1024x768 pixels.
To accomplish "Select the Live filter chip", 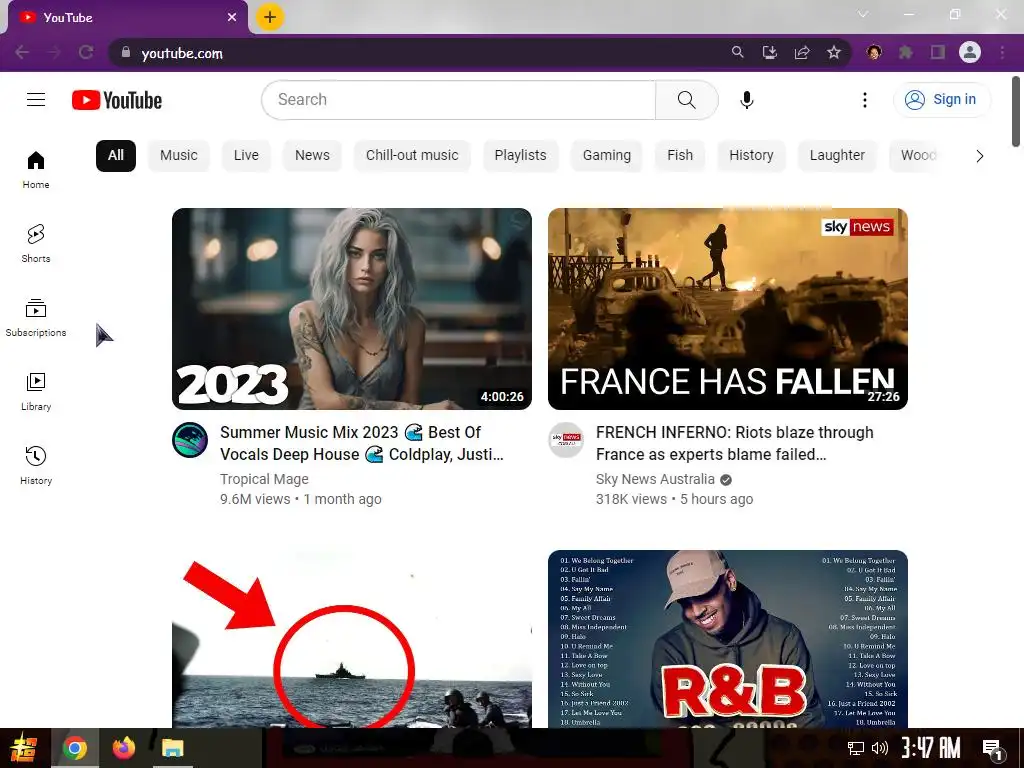I will click(246, 155).
